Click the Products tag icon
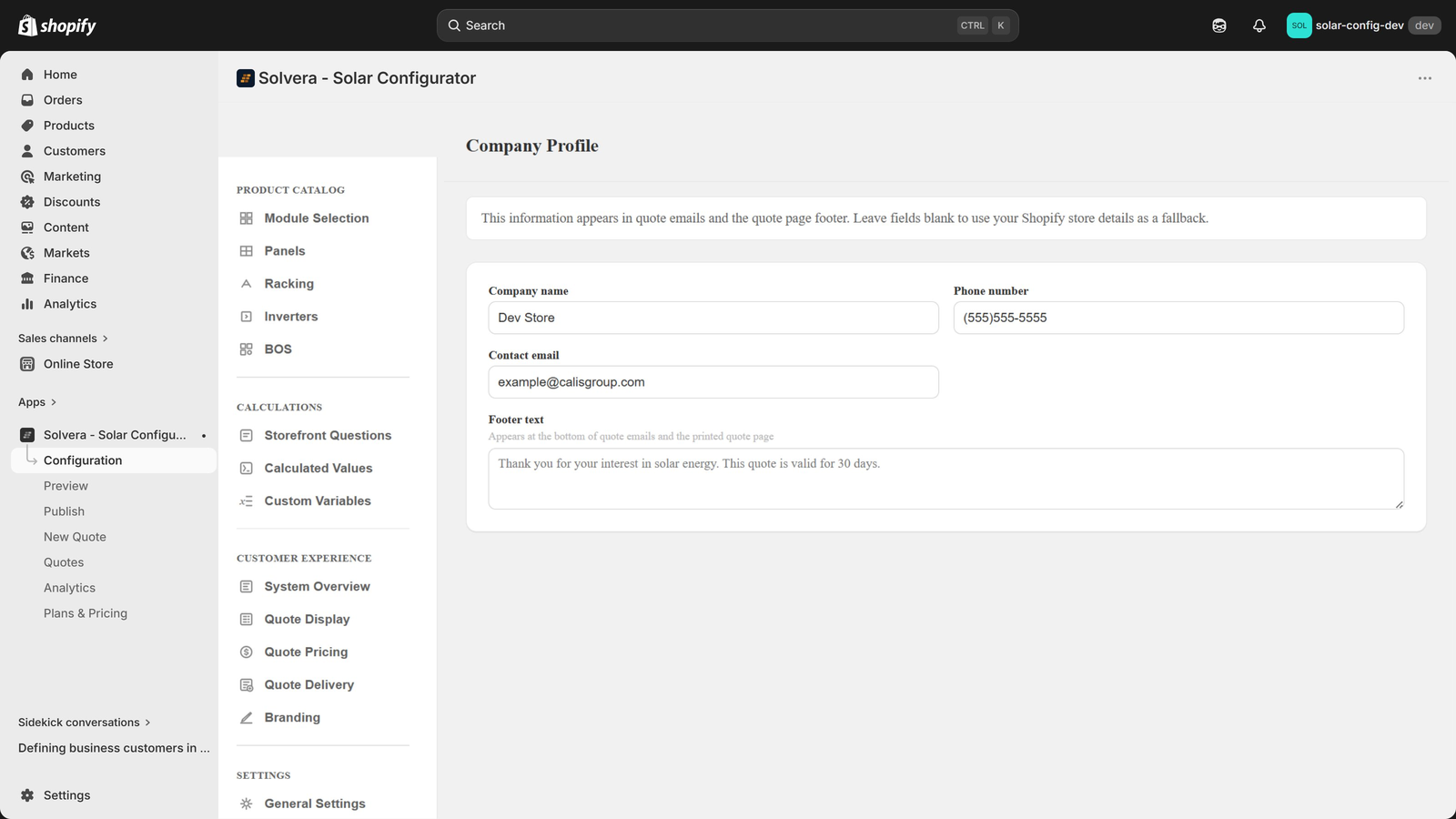Screen dimensions: 1456x819 (27, 126)
